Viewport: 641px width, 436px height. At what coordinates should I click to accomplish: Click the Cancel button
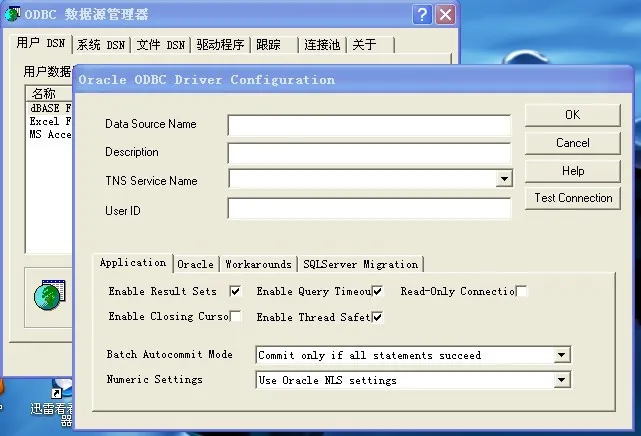[x=572, y=143]
